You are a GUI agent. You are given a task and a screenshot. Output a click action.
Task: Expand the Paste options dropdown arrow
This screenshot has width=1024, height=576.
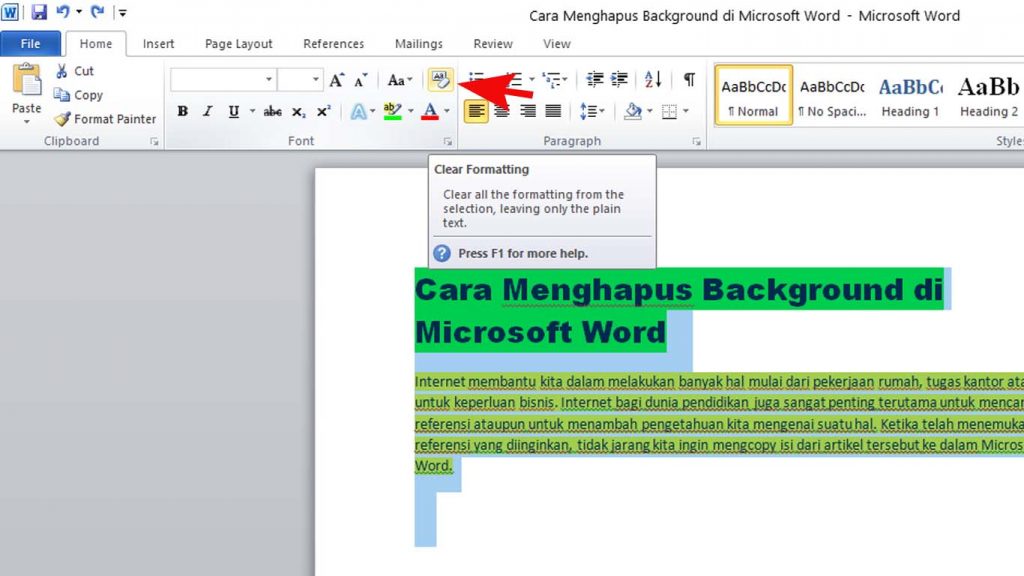tap(27, 121)
